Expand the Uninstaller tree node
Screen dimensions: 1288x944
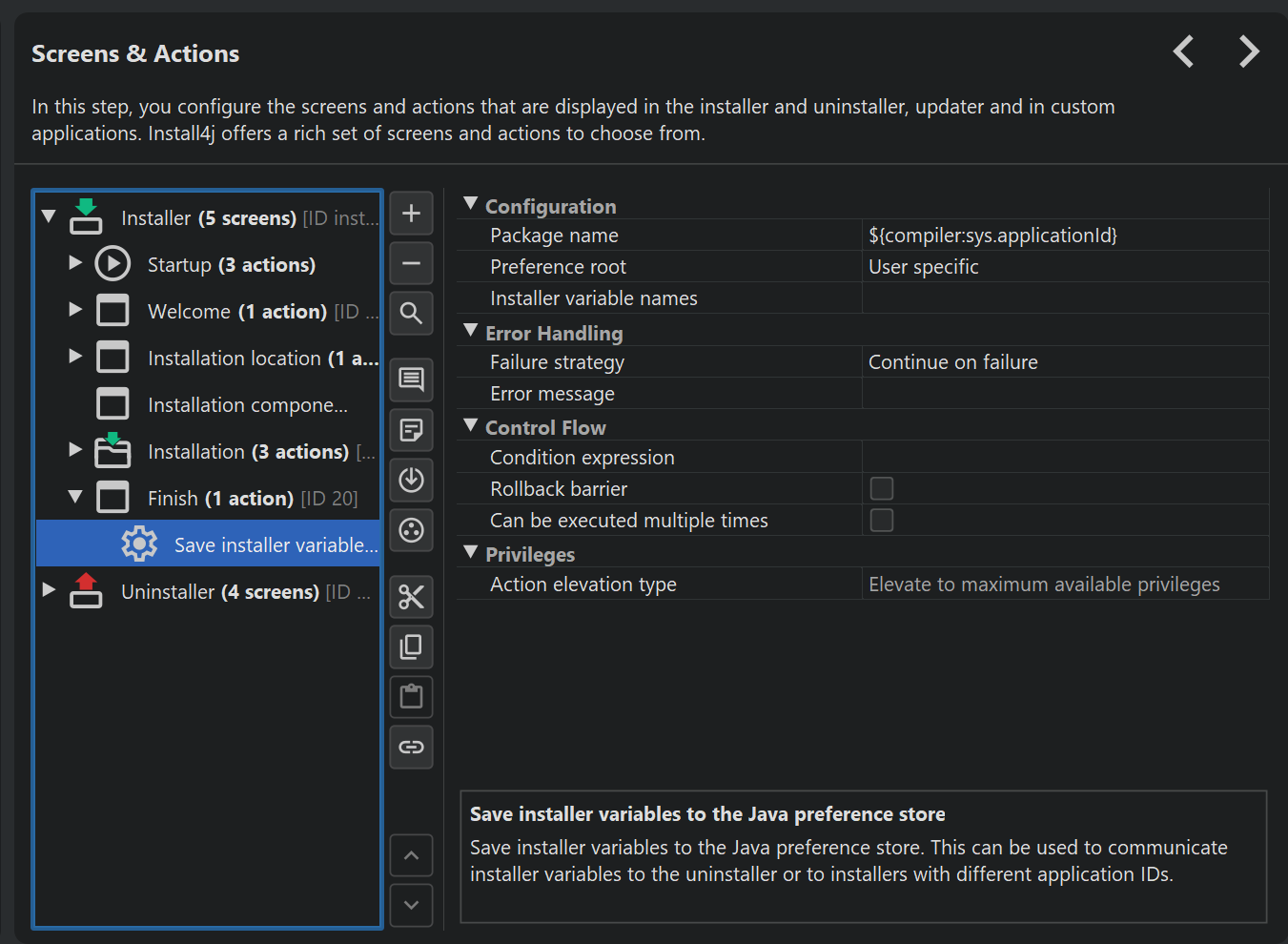coord(49,590)
